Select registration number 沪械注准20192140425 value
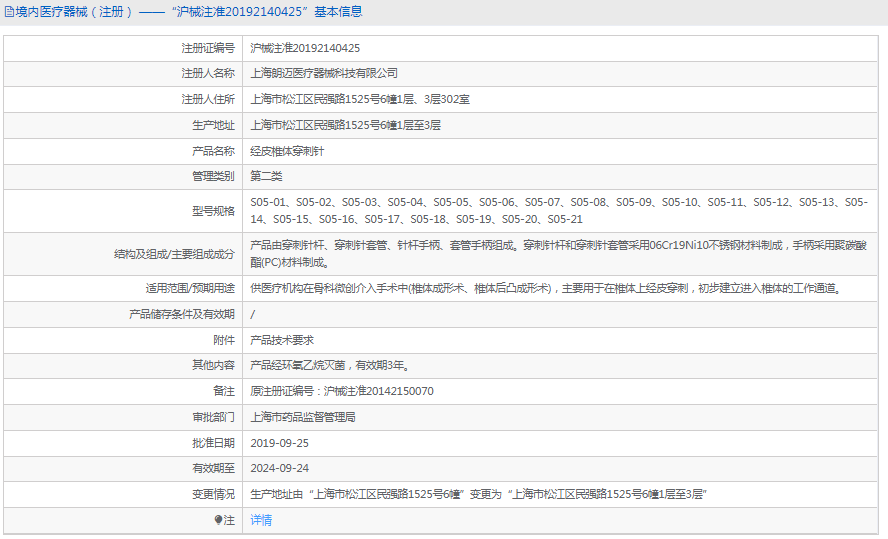Viewport: 888px width, 539px height. click(305, 48)
